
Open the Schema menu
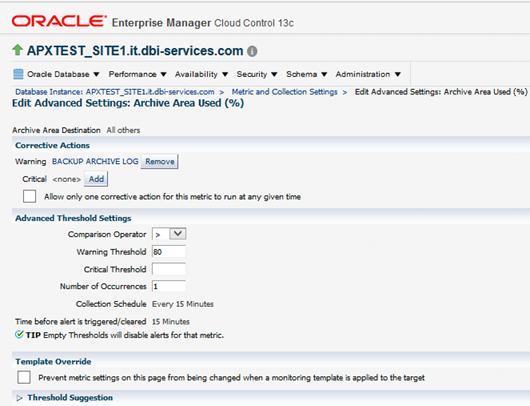(306, 74)
